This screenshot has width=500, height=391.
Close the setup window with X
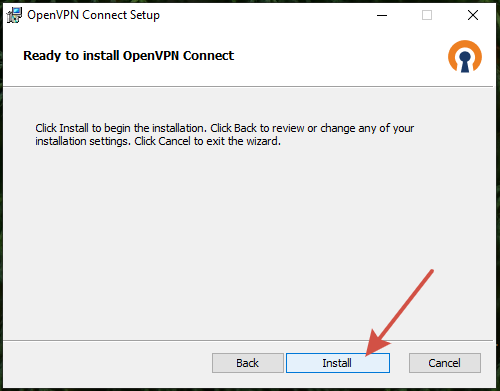pos(473,15)
